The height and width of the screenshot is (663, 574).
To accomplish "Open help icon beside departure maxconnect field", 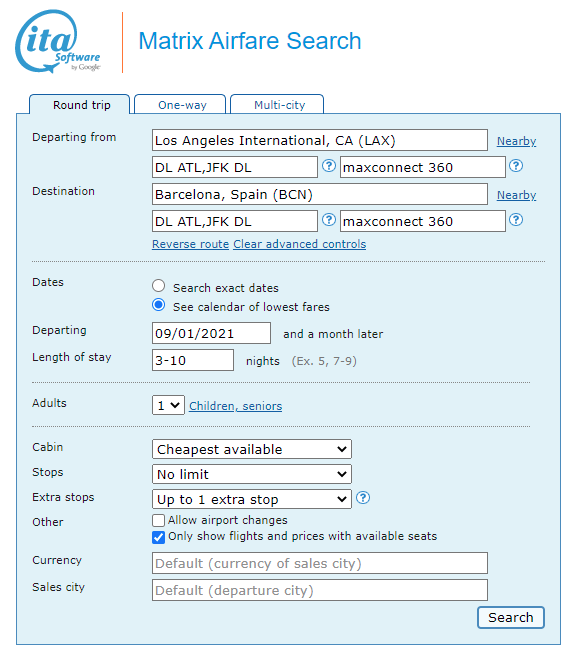I will (516, 166).
